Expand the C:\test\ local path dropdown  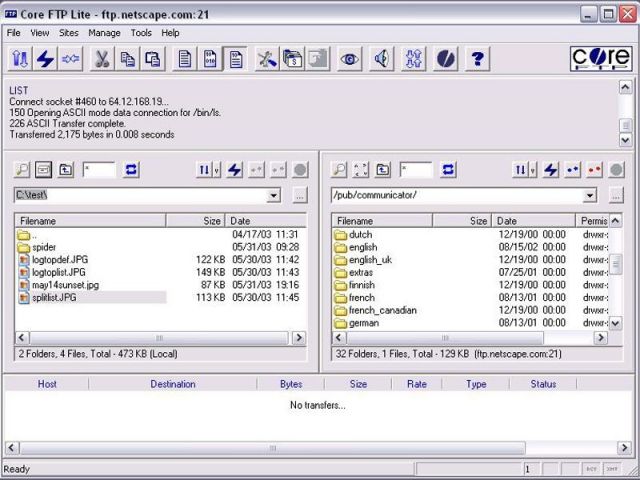coord(273,196)
